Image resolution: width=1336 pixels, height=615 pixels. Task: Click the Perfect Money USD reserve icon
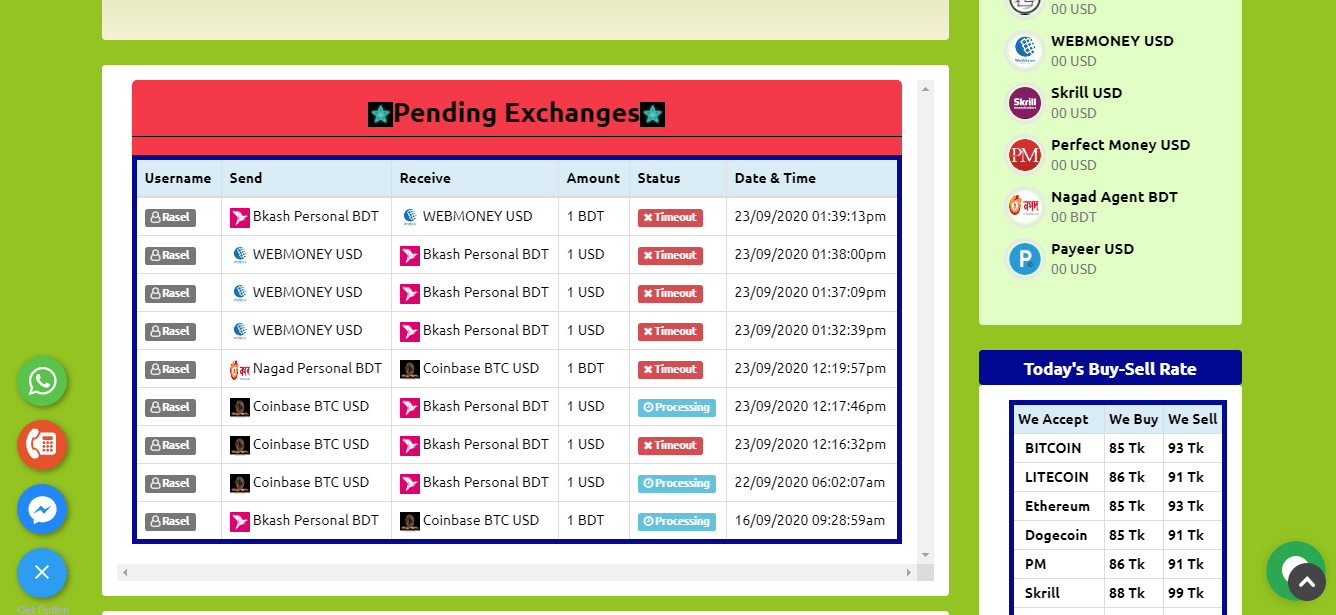pos(1025,154)
